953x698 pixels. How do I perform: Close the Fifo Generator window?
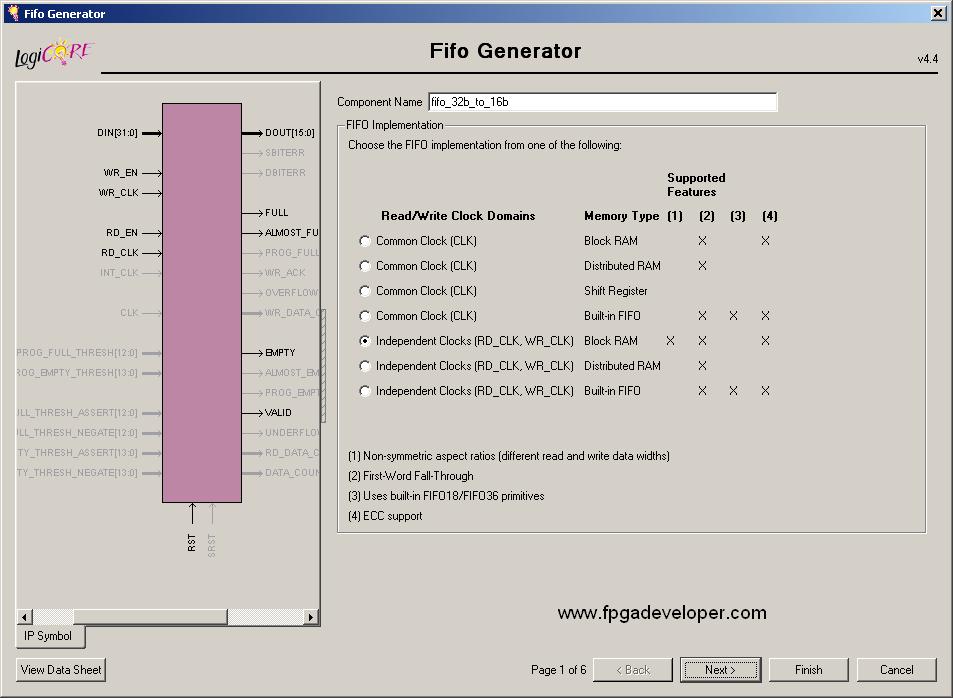pos(938,12)
